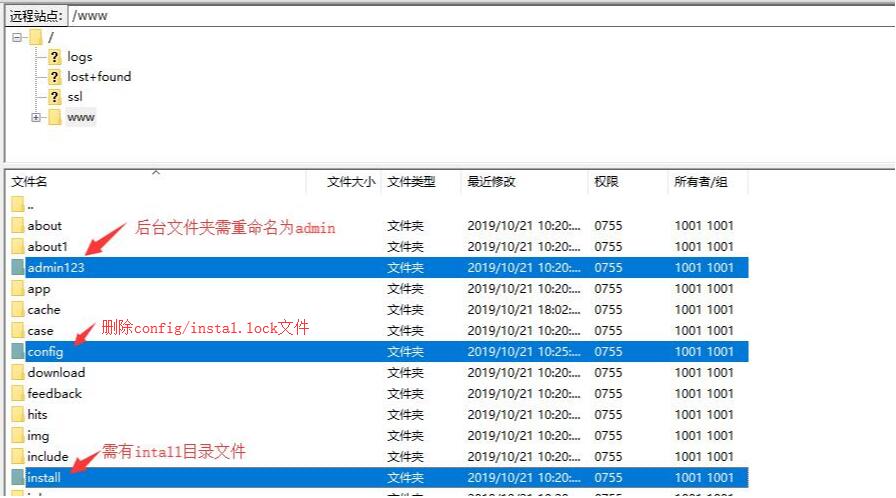Click the root / folder in the tree
This screenshot has width=896, height=498.
click(51, 38)
